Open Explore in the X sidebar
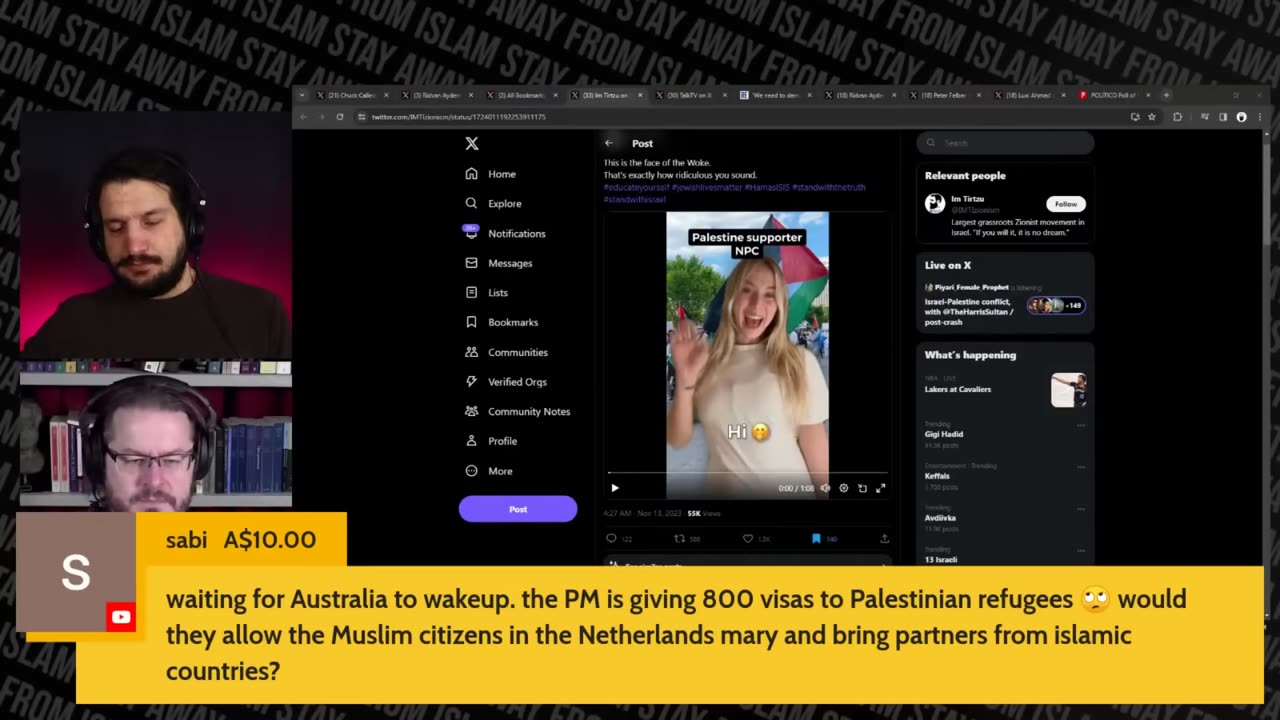The height and width of the screenshot is (720, 1280). click(x=493, y=203)
